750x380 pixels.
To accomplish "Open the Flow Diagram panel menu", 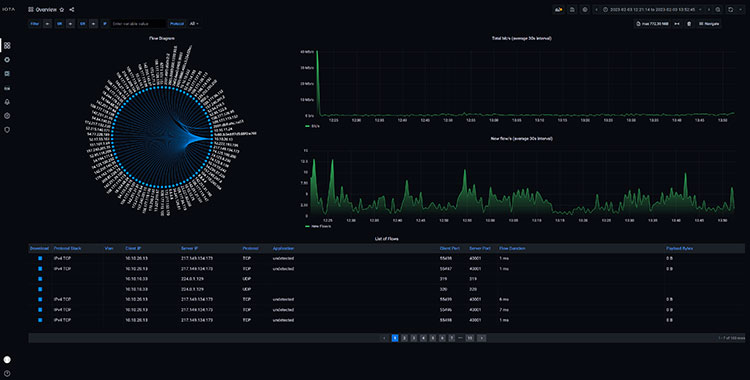I will (162, 38).
